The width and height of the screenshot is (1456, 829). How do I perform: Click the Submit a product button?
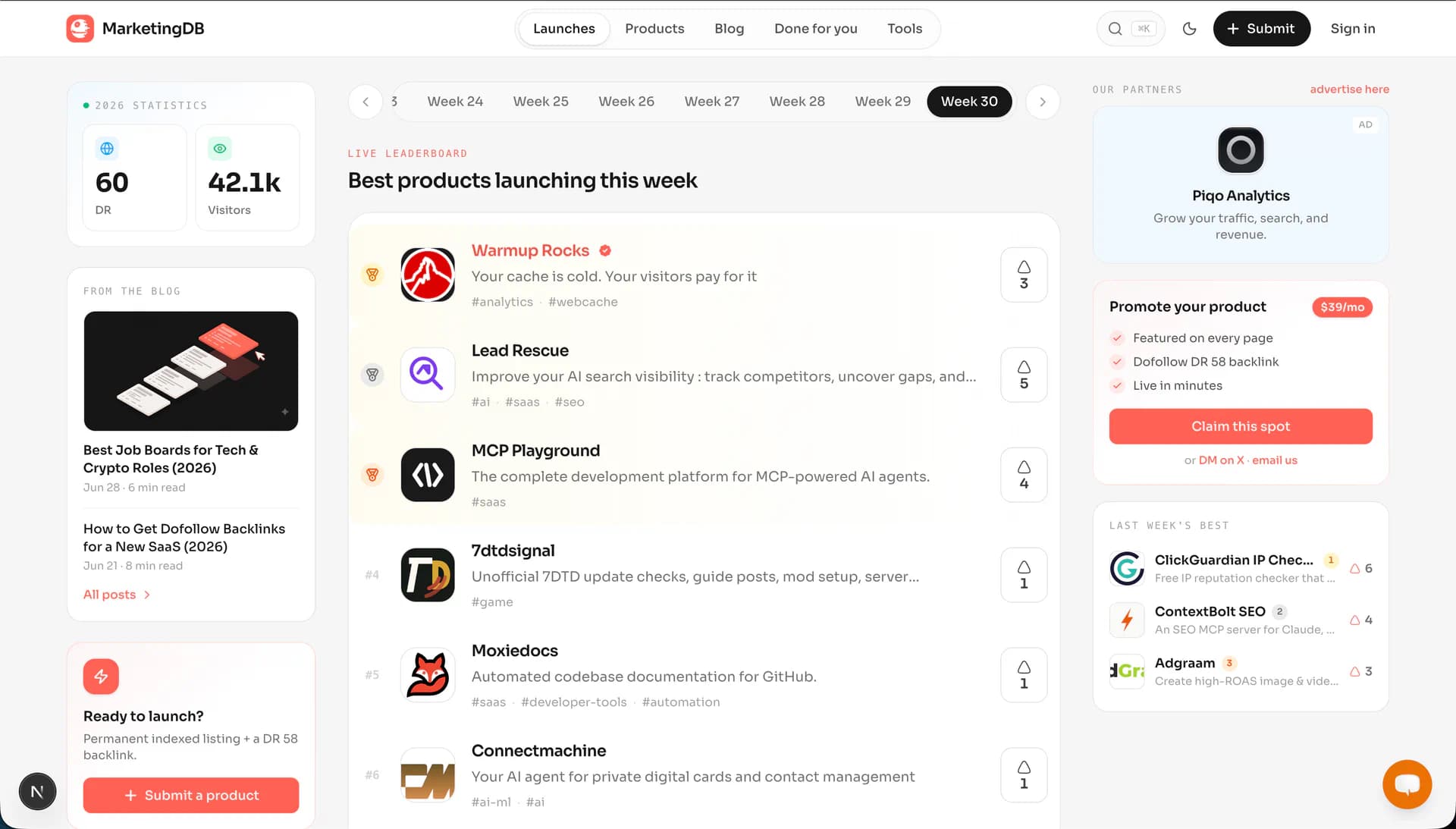pyautogui.click(x=191, y=795)
